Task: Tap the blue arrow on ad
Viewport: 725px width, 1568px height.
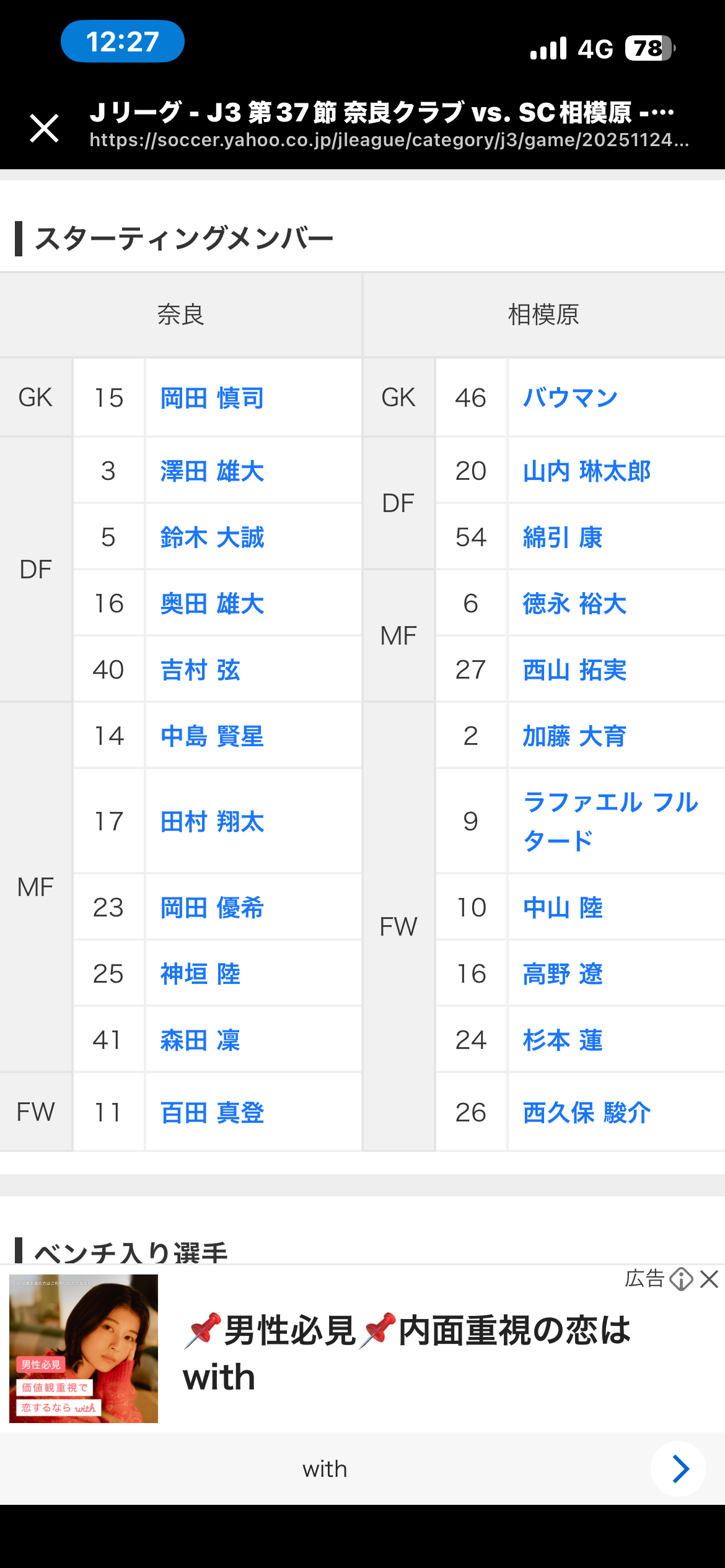Action: click(x=679, y=1468)
